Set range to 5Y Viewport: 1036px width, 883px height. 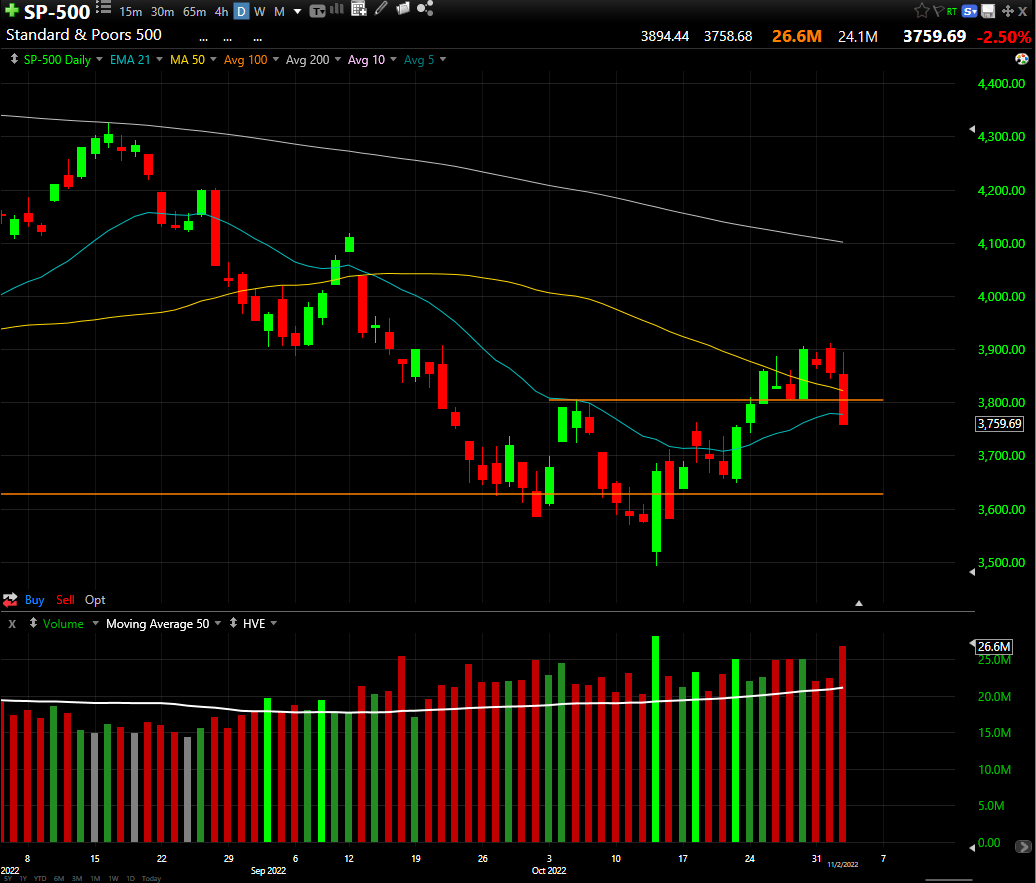click(x=7, y=878)
